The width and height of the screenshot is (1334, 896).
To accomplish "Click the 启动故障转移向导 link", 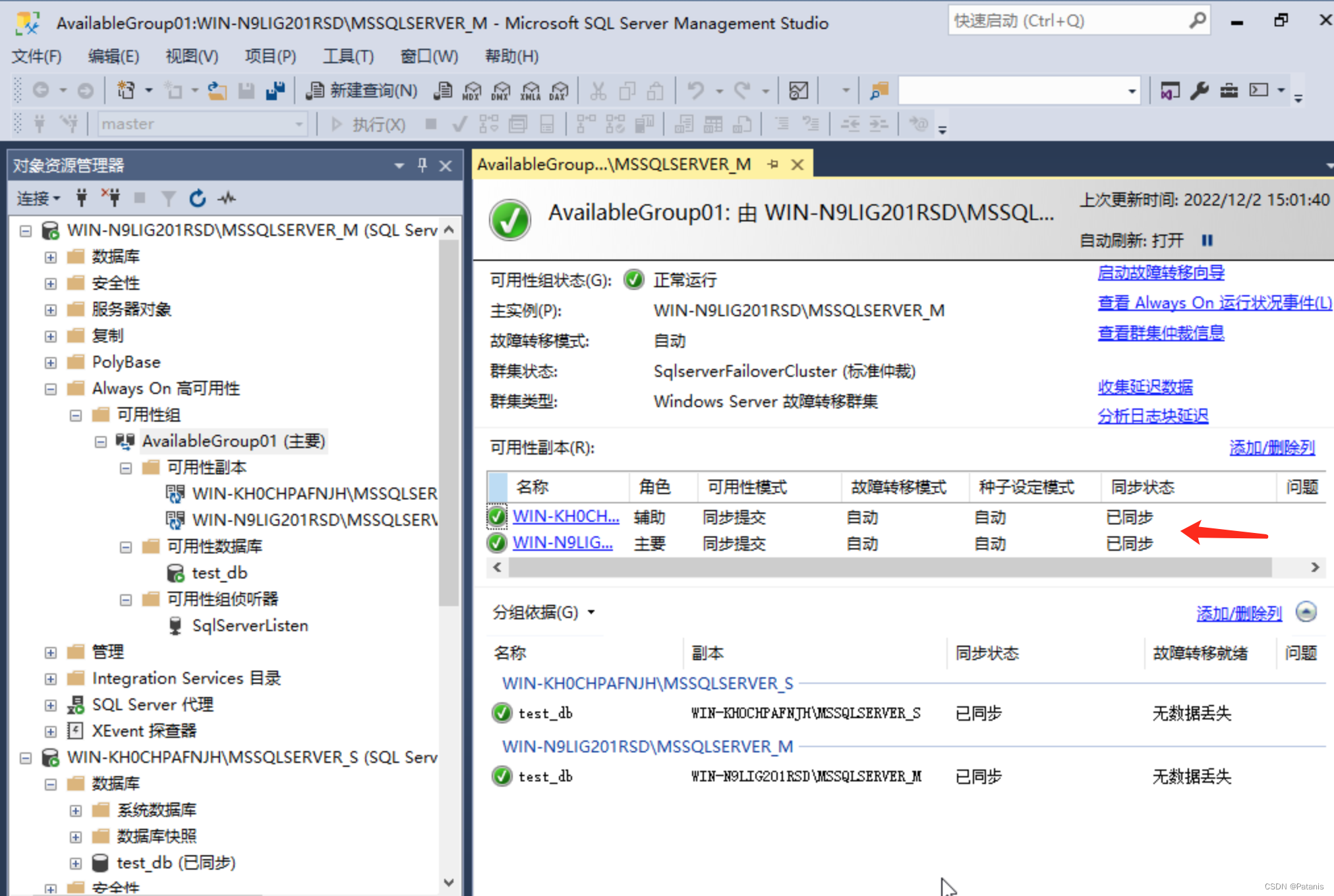I will pos(1161,272).
